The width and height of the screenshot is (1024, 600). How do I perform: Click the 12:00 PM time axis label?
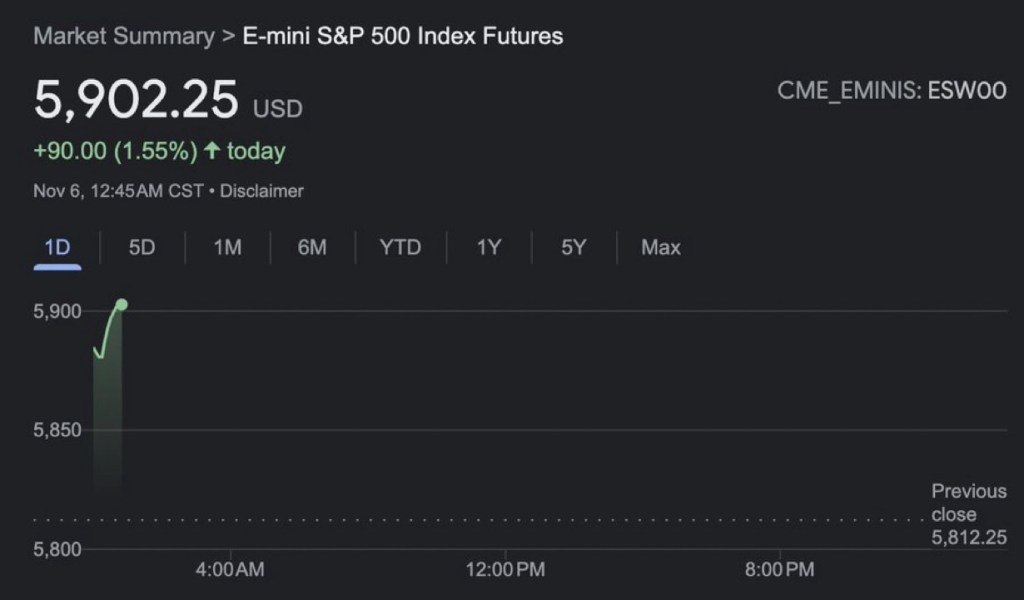point(504,570)
